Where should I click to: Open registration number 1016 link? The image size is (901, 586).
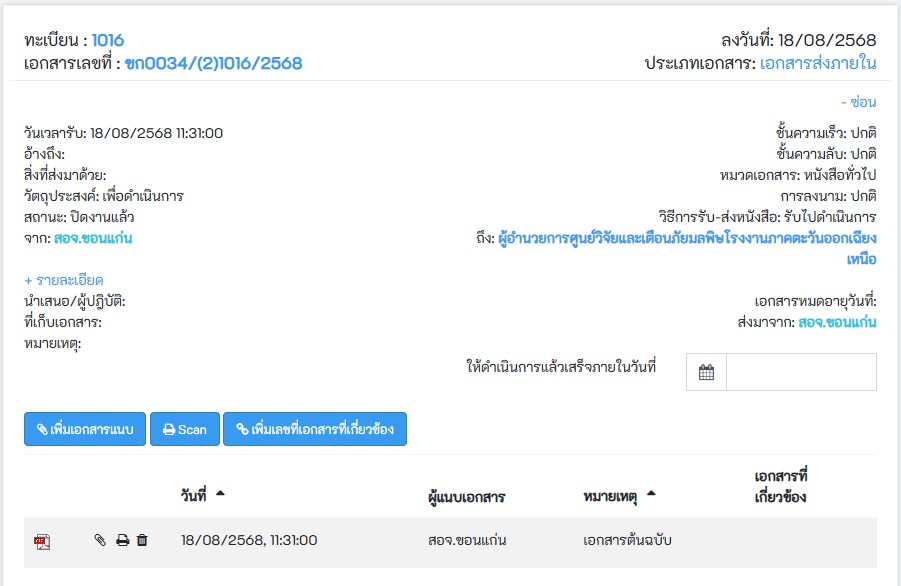tap(108, 40)
